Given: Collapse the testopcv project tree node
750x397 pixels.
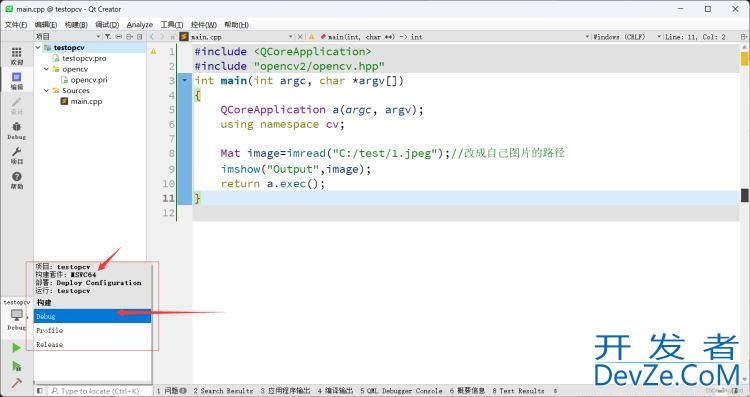Looking at the screenshot, I should (38, 47).
